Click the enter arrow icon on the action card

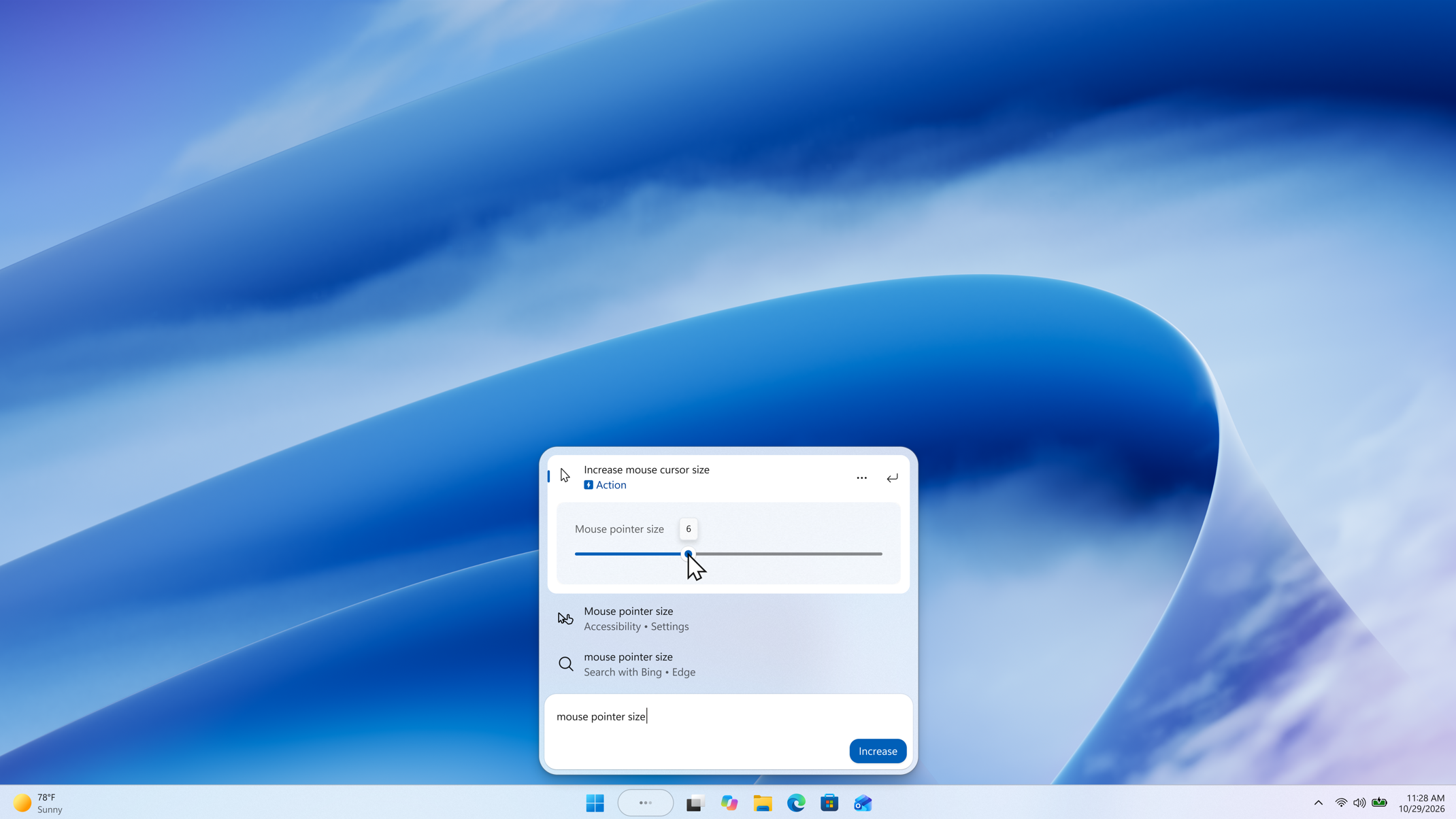(892, 478)
